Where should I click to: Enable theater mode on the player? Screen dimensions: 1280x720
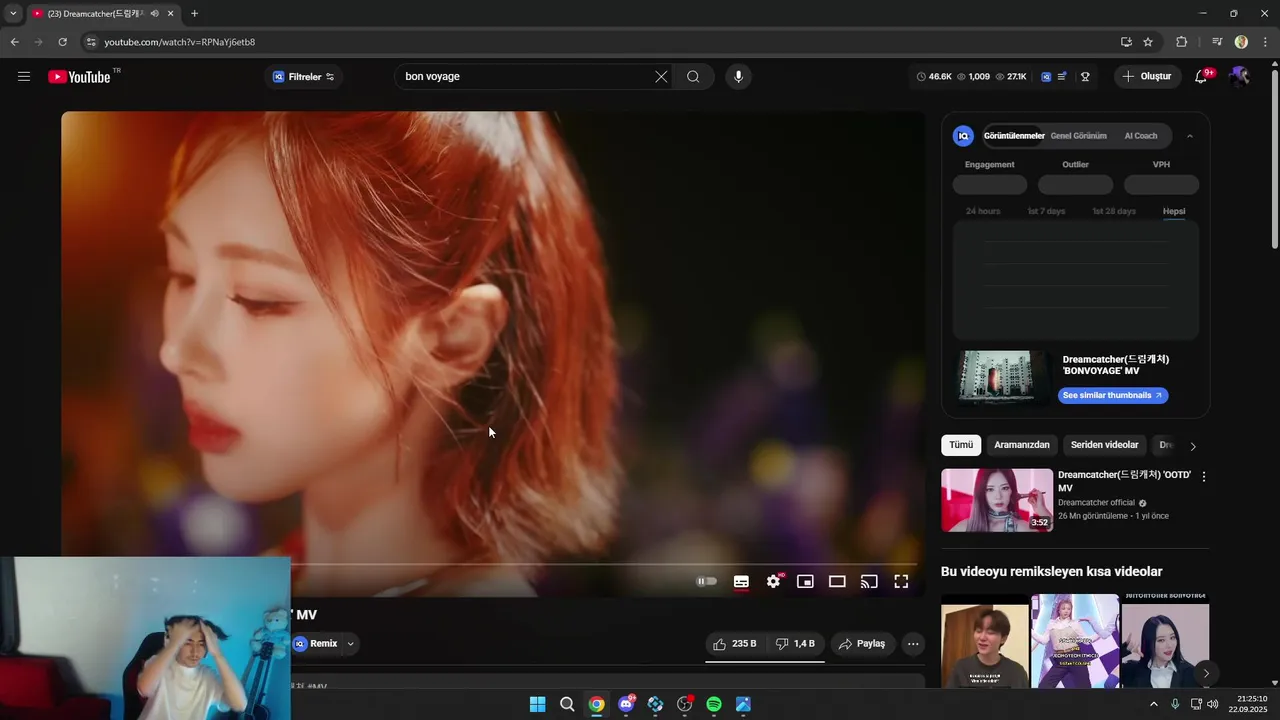(x=837, y=582)
